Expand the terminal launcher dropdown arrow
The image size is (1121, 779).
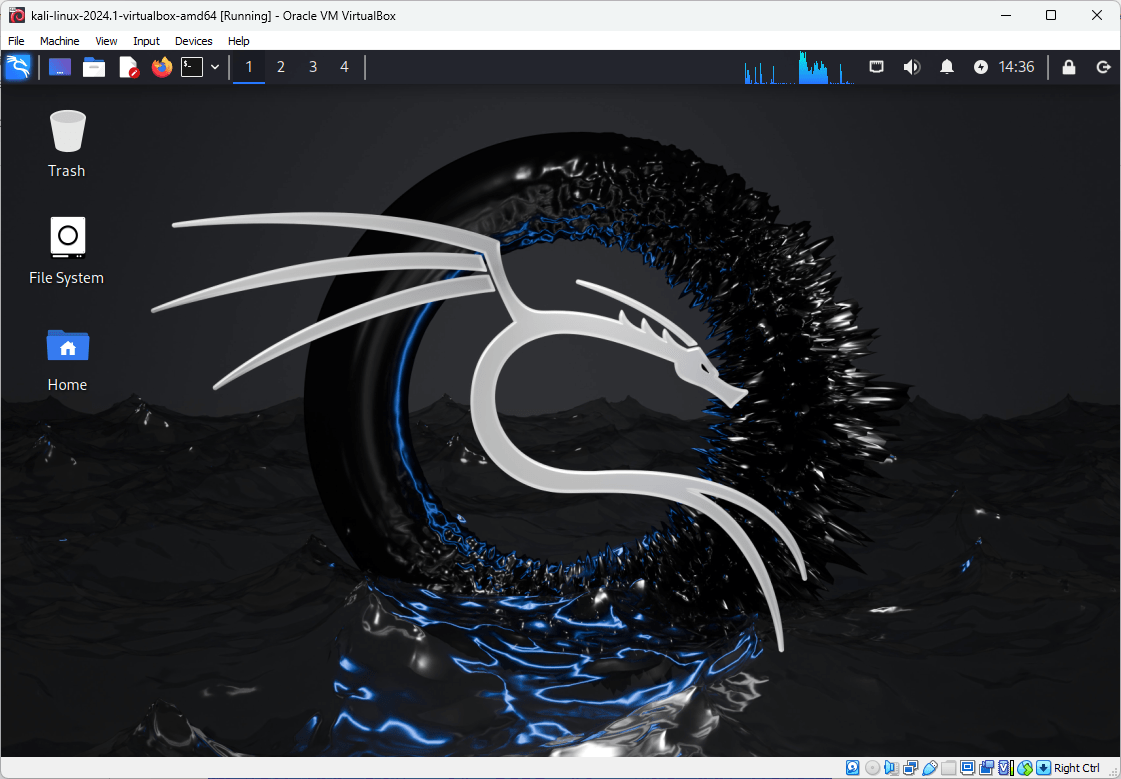coord(214,67)
